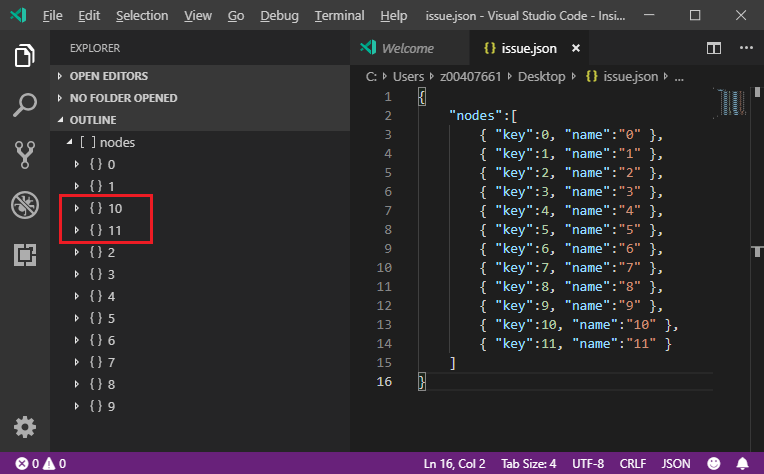
Task: Select outline item 11
Action: tap(200, 230)
